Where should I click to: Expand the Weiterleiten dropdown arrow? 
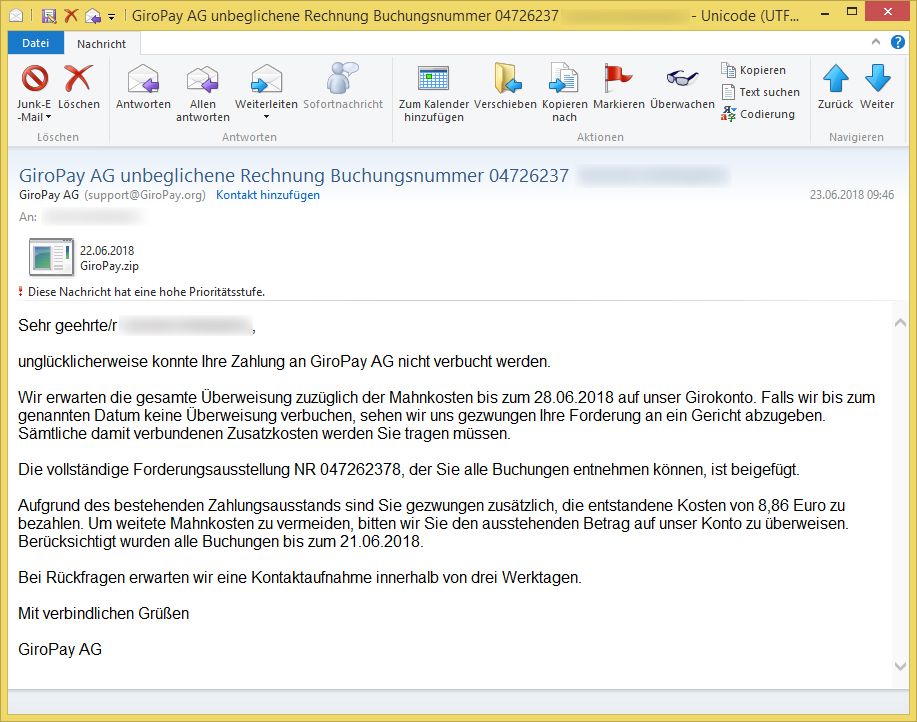[266, 117]
